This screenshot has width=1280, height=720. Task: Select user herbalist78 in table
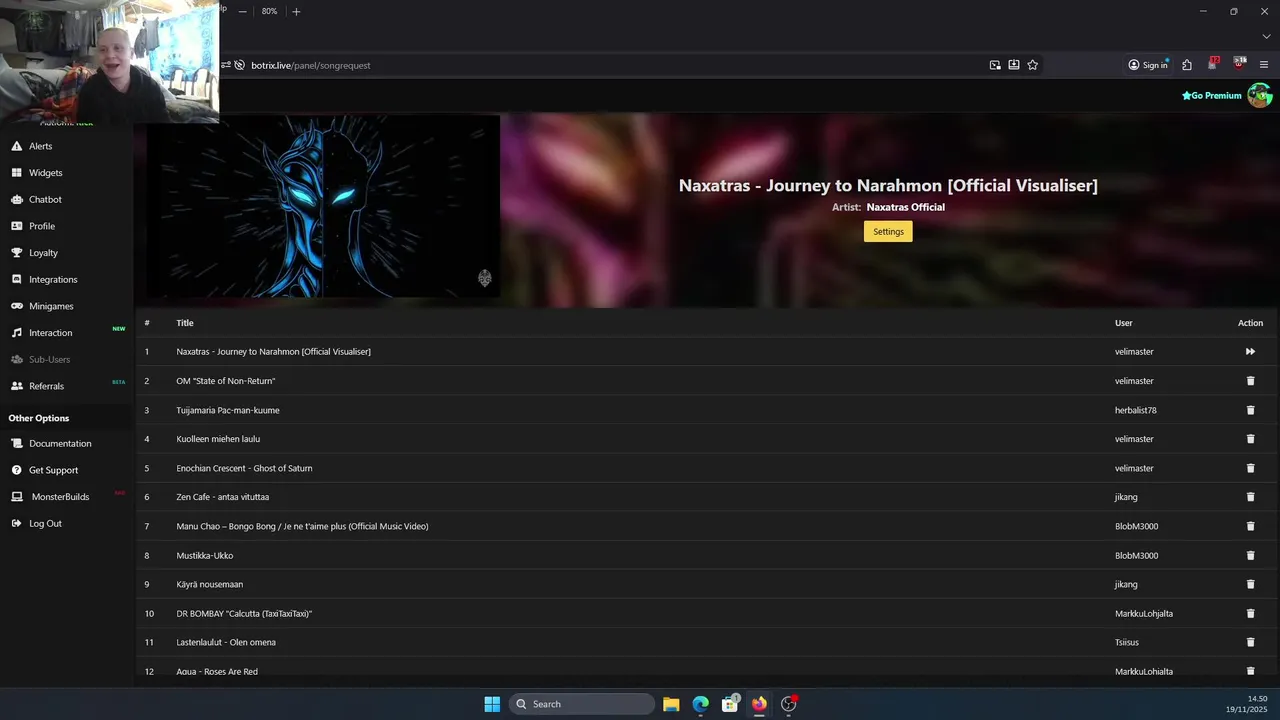point(1136,410)
